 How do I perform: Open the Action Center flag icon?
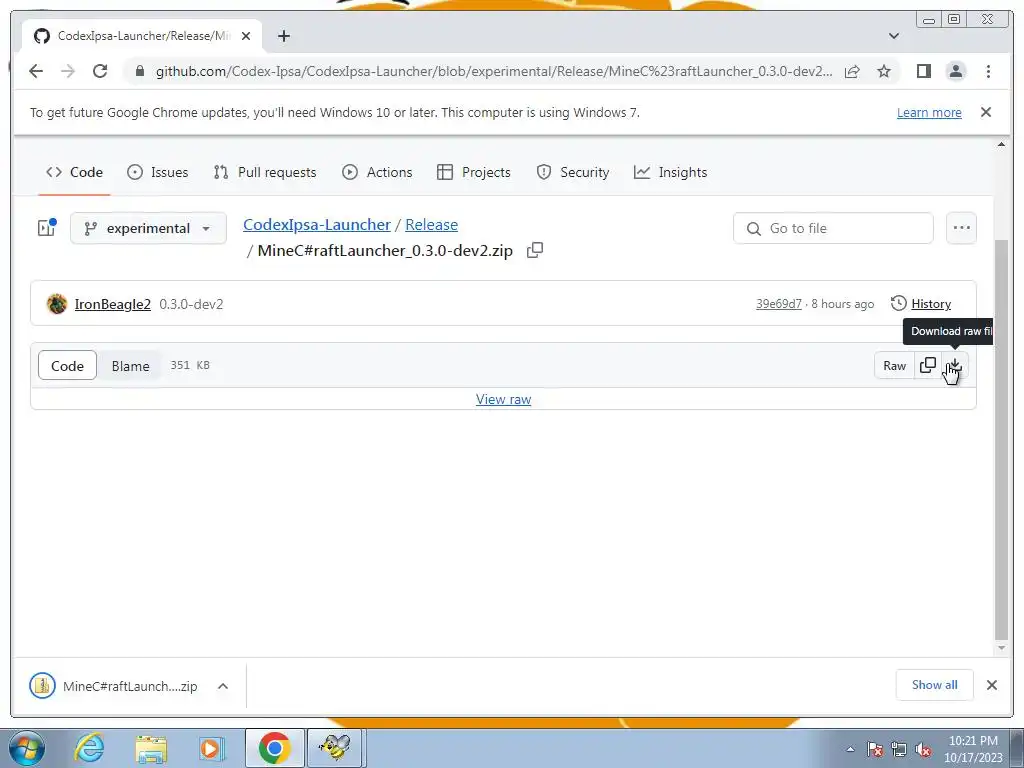pyautogui.click(x=875, y=749)
